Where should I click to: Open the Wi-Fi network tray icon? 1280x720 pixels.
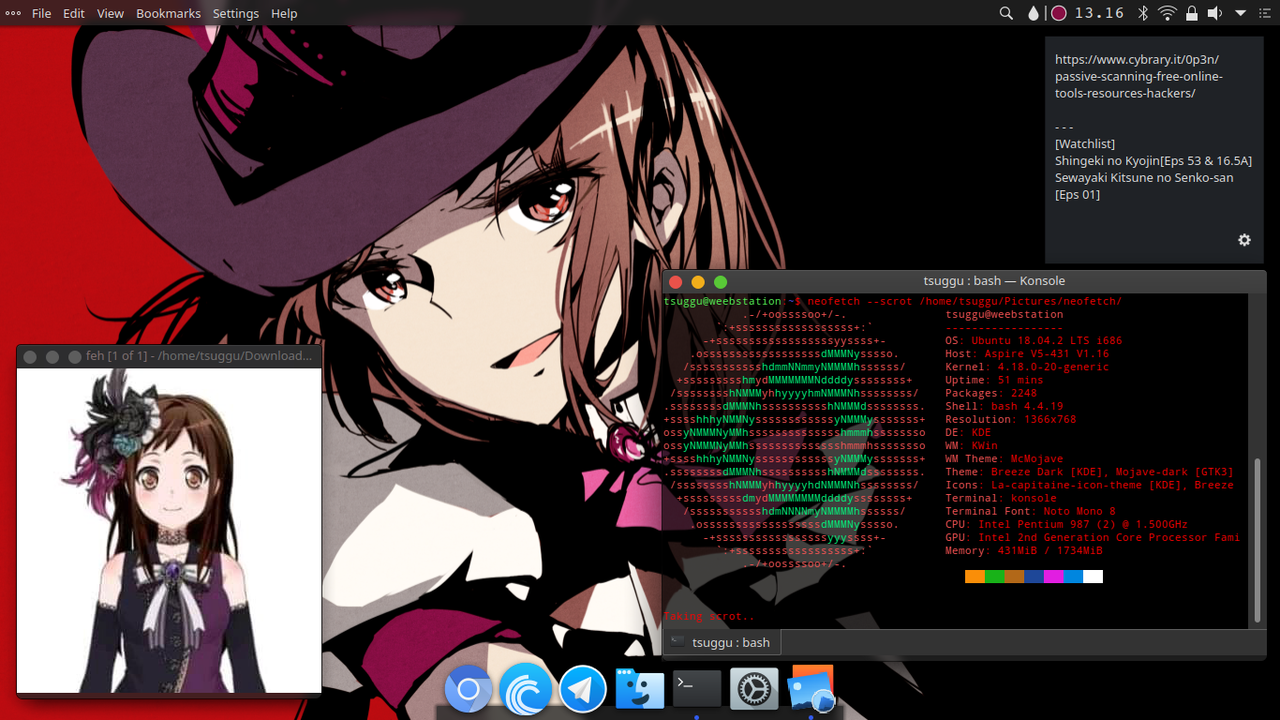pyautogui.click(x=1167, y=13)
